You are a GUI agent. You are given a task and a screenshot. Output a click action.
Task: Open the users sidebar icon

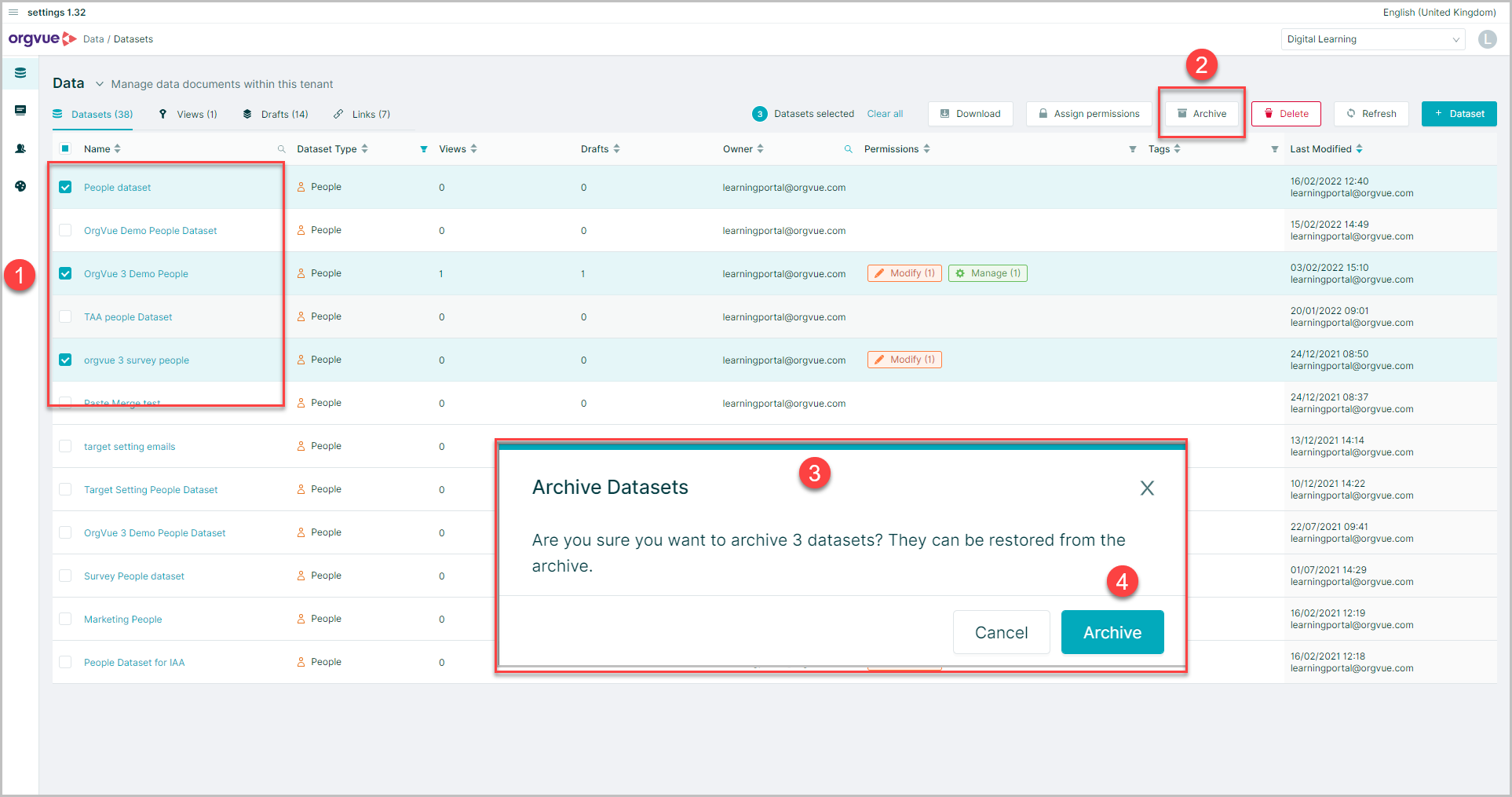click(x=20, y=148)
